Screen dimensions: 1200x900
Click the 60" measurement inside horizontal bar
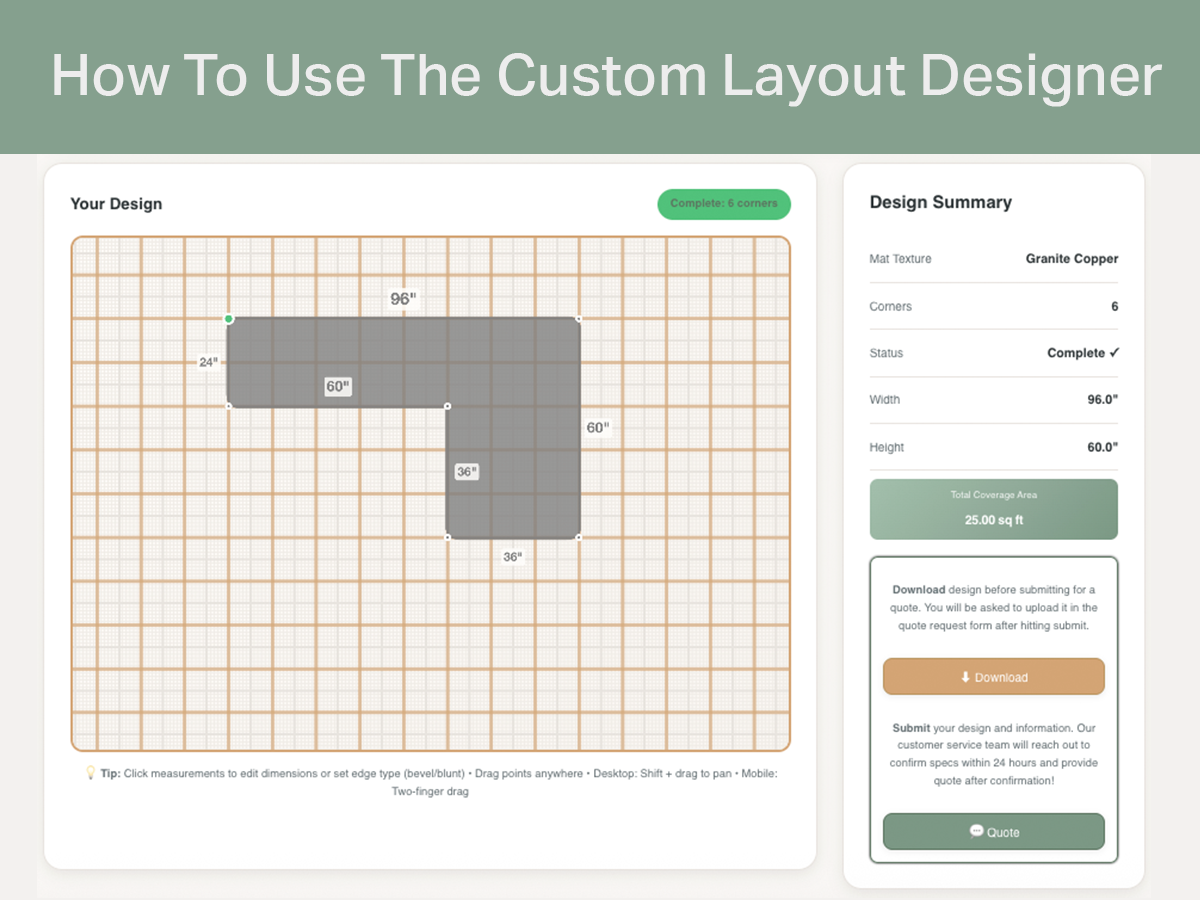338,386
